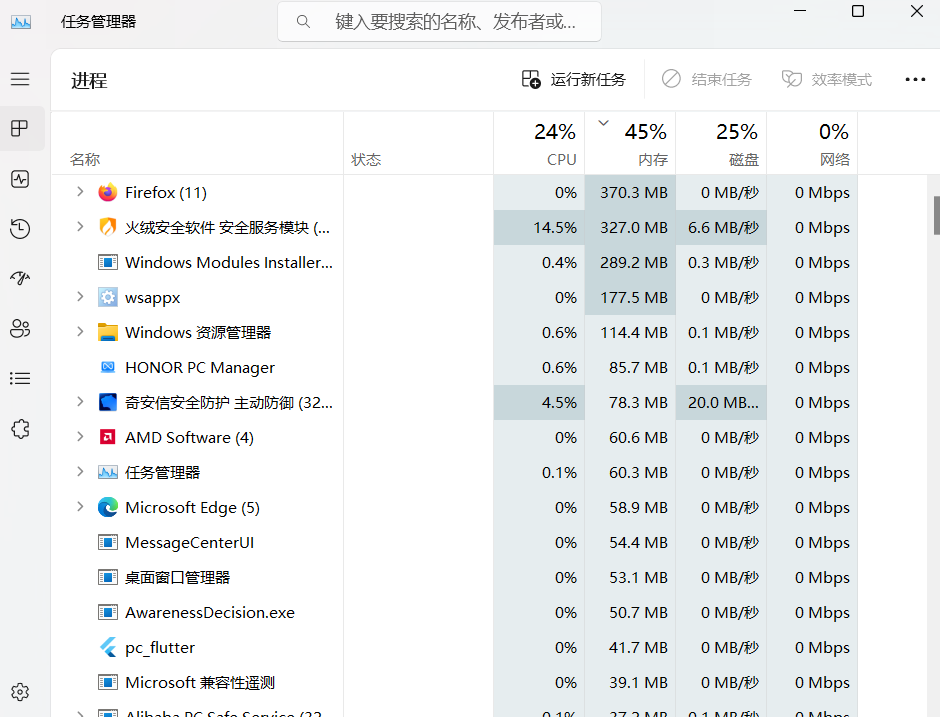Switch to the Users sidebar page
Image resolution: width=940 pixels, height=717 pixels.
(20, 328)
